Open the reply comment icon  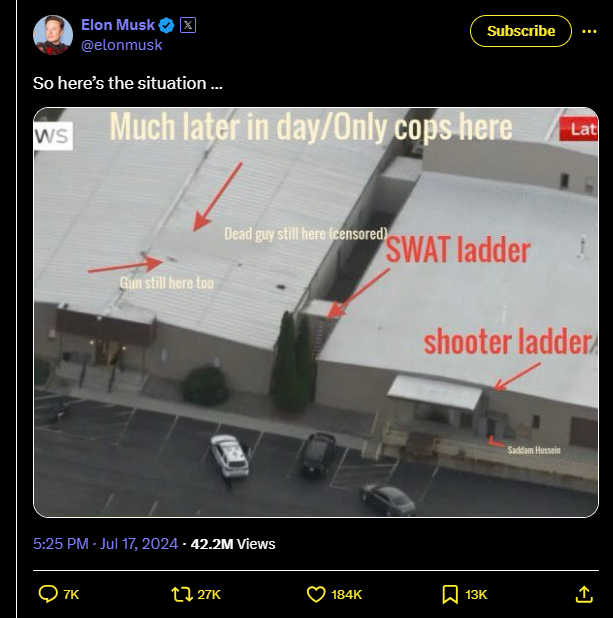pos(48,594)
